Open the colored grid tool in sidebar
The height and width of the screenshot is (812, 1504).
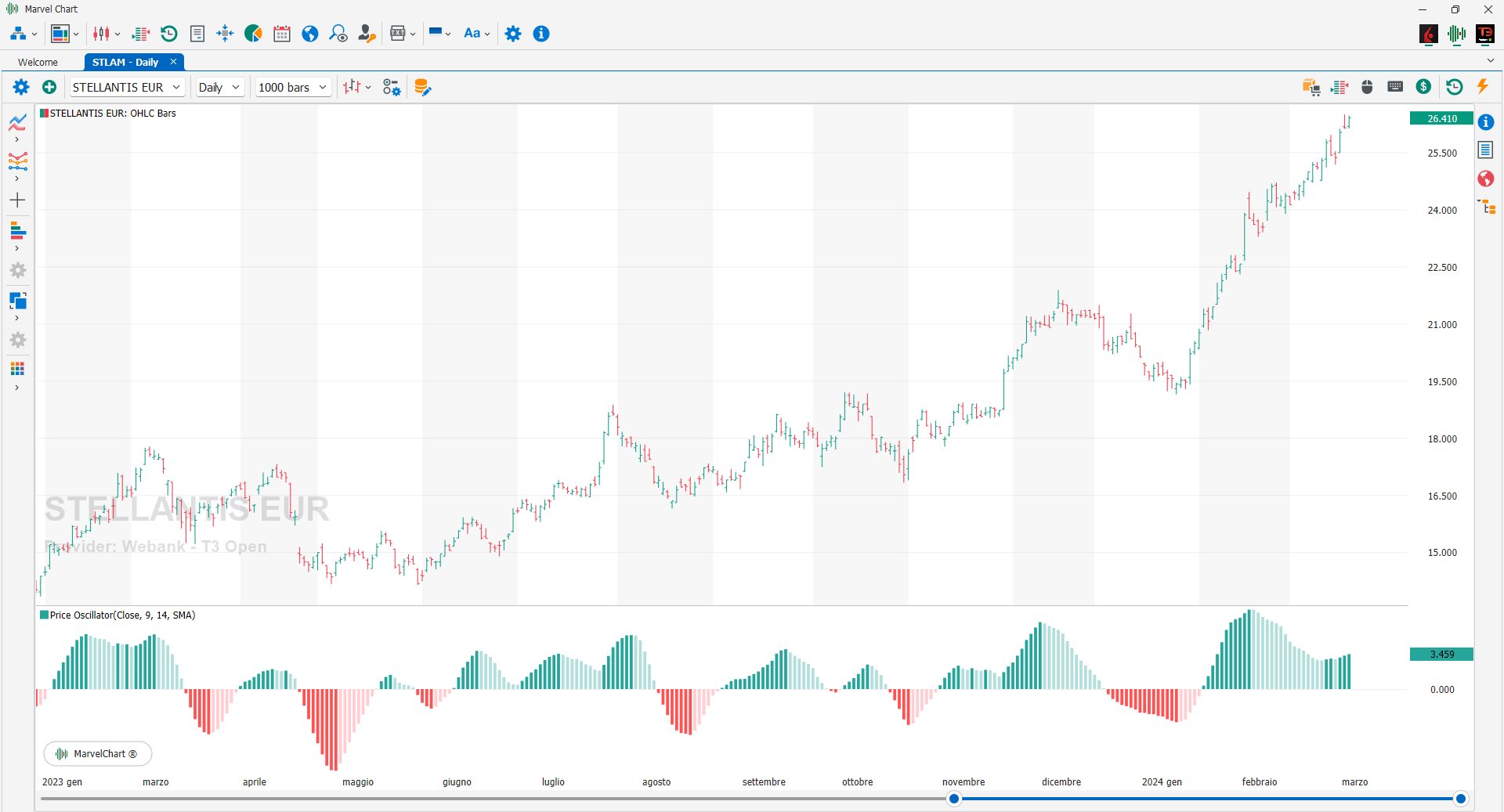point(17,369)
